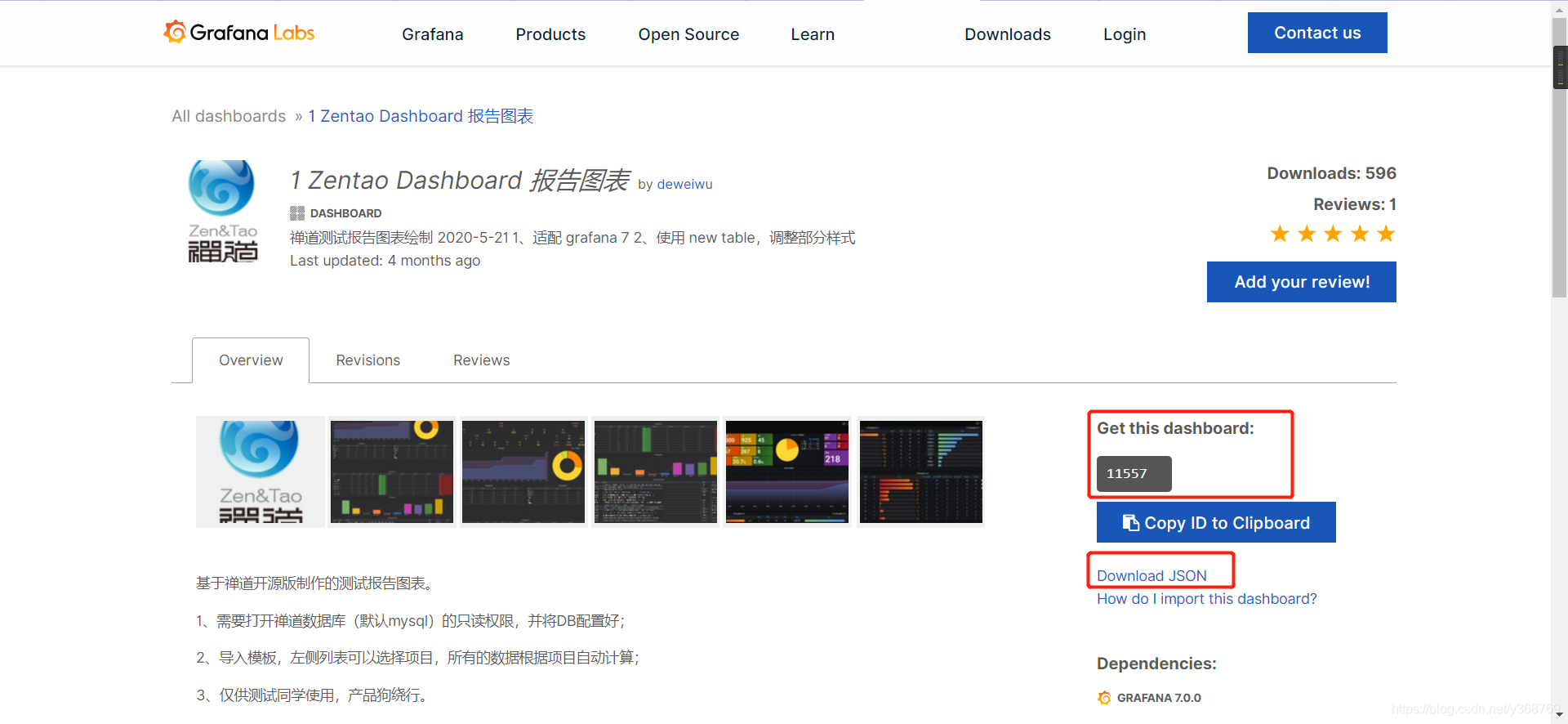Click the Zentao dashboard logo image
The image size is (1568, 724).
pyautogui.click(x=222, y=211)
